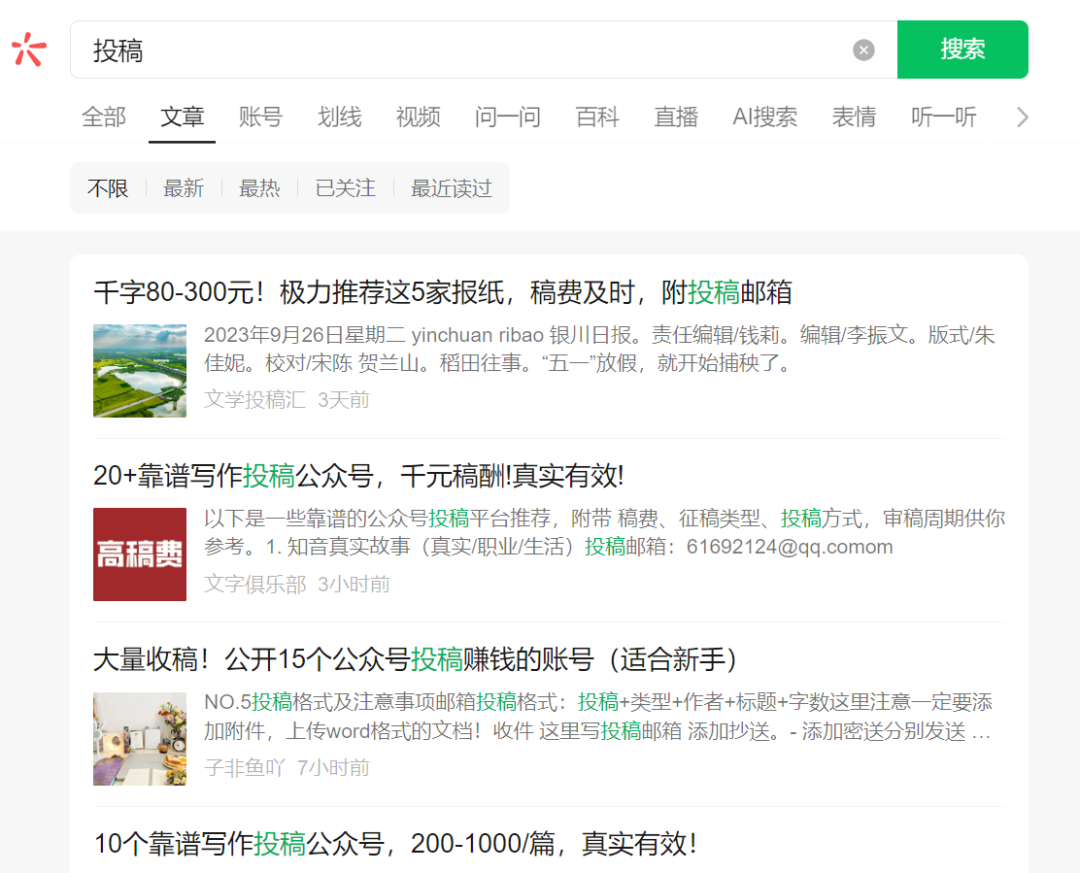Select the 最新 sort filter
This screenshot has width=1080, height=873.
[184, 188]
